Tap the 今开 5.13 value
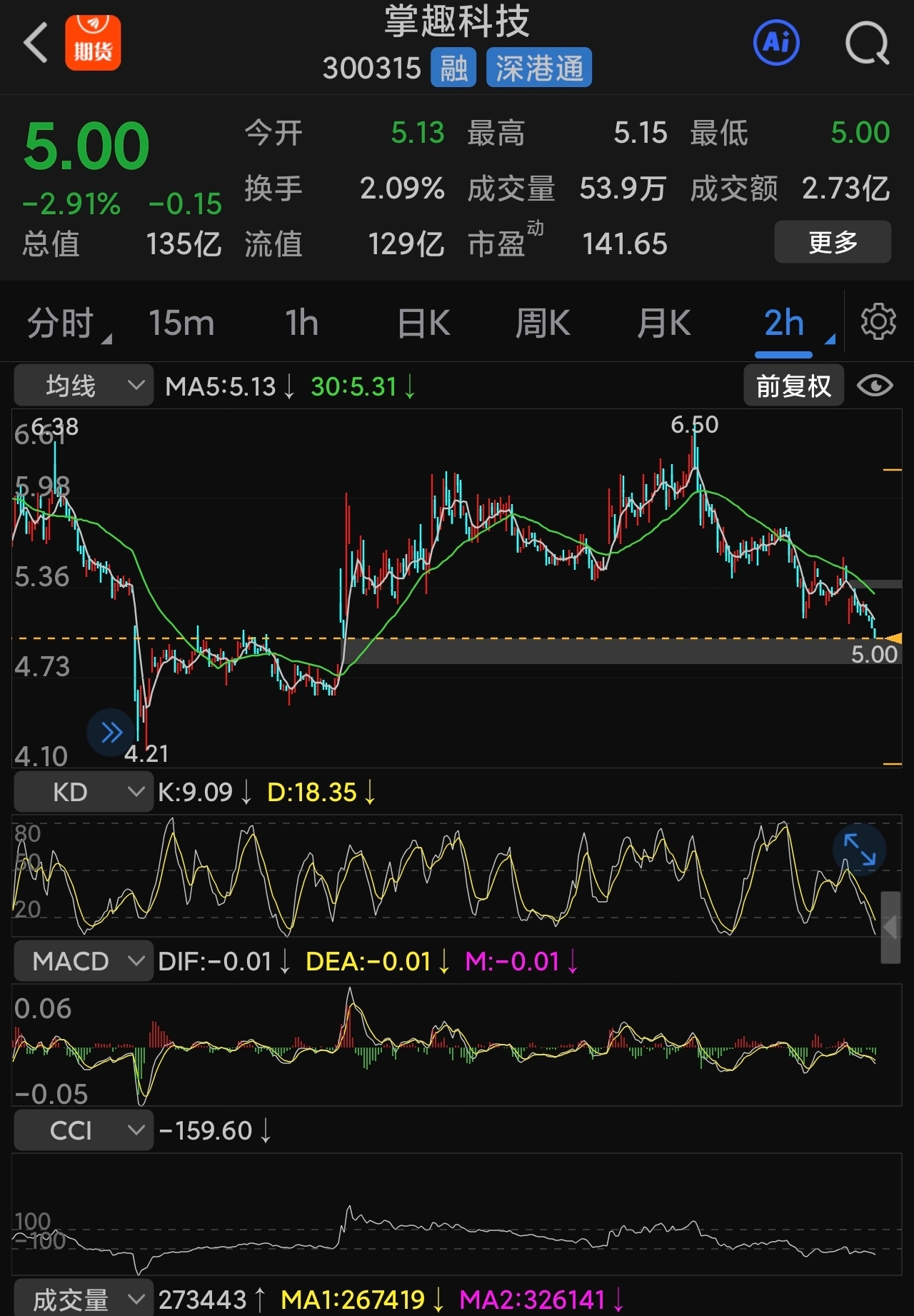 (418, 133)
